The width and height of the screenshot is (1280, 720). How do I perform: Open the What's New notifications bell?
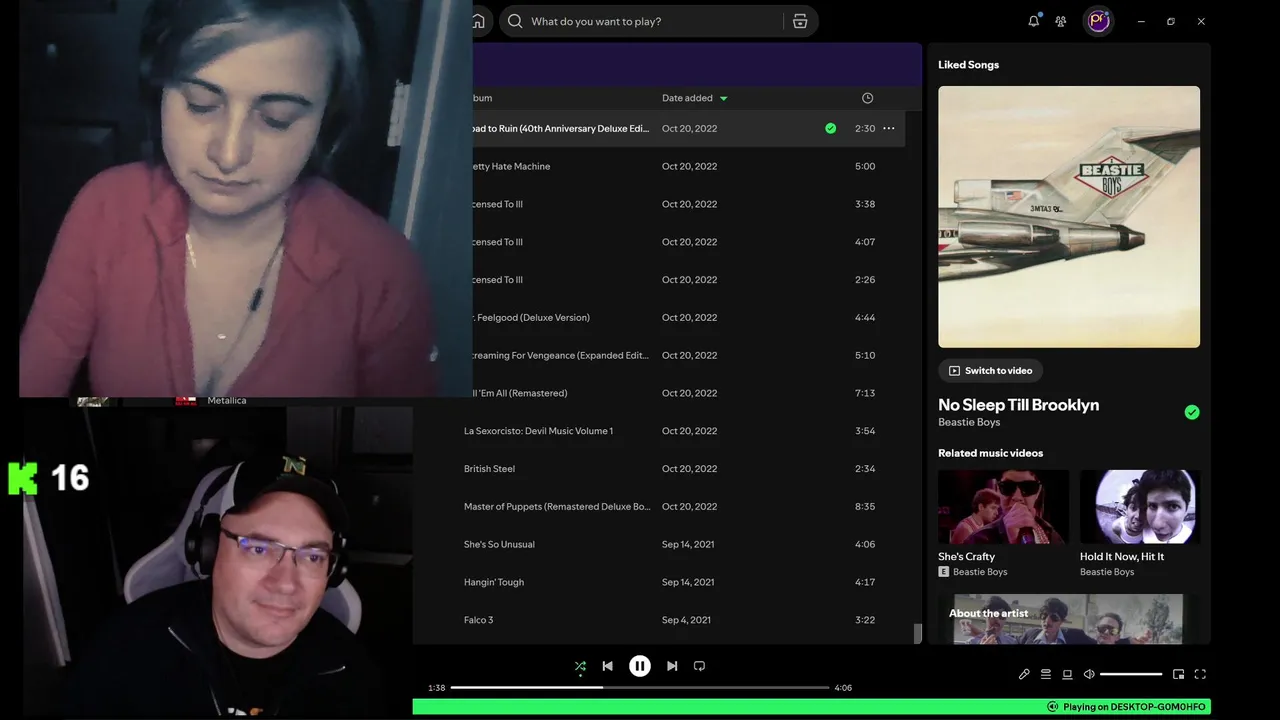coord(1034,21)
